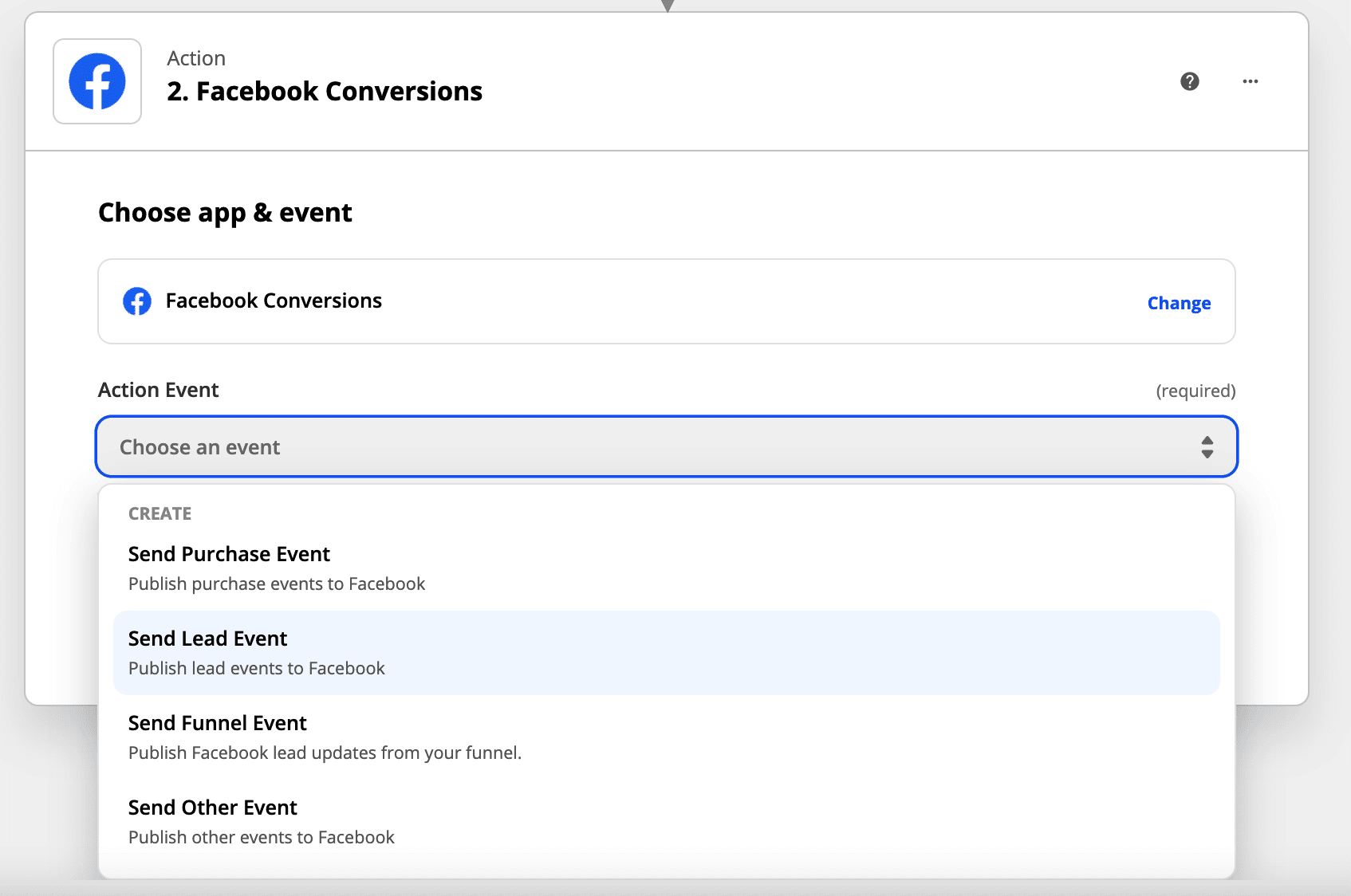The height and width of the screenshot is (896, 1351).
Task: Open the help question mark icon
Action: tap(1190, 81)
